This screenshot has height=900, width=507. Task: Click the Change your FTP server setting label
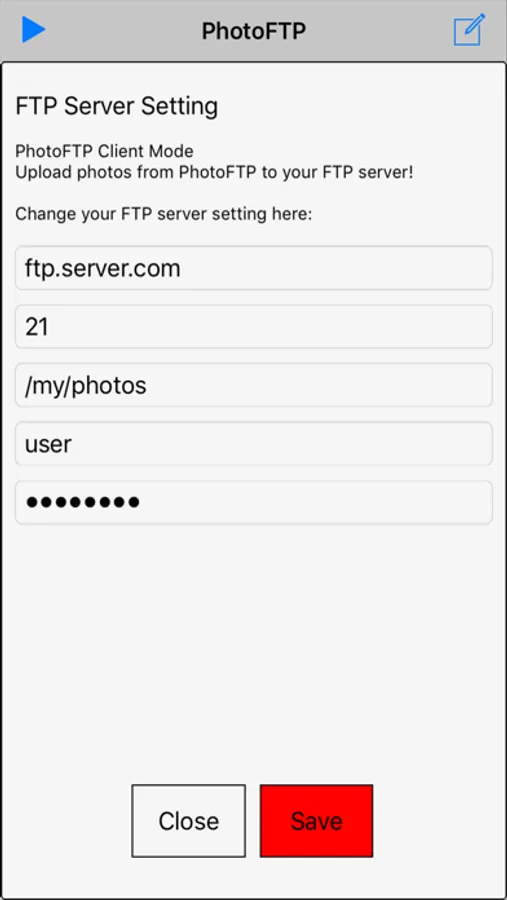coord(164,215)
